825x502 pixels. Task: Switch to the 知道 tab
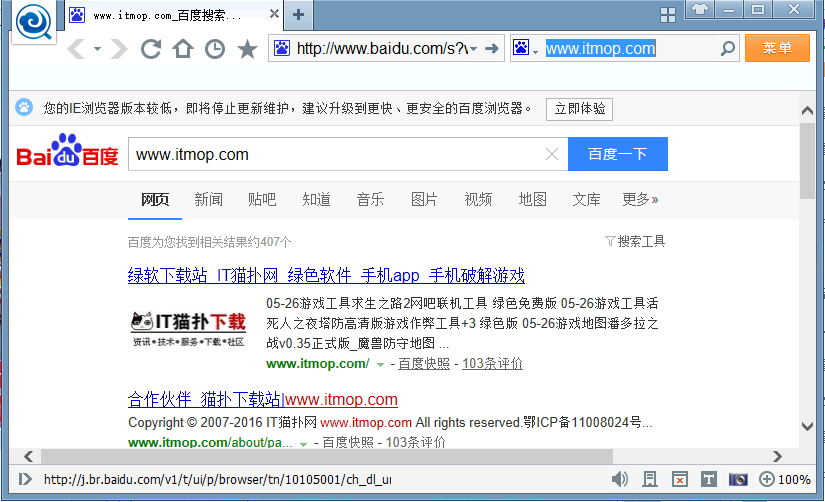point(316,199)
